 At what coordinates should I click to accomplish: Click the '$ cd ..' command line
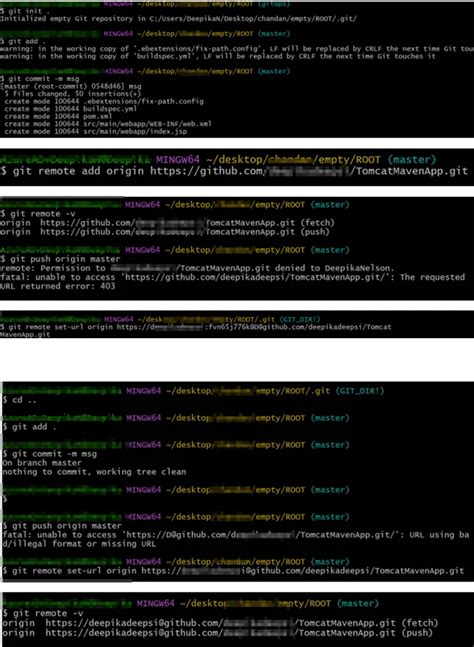coord(20,400)
